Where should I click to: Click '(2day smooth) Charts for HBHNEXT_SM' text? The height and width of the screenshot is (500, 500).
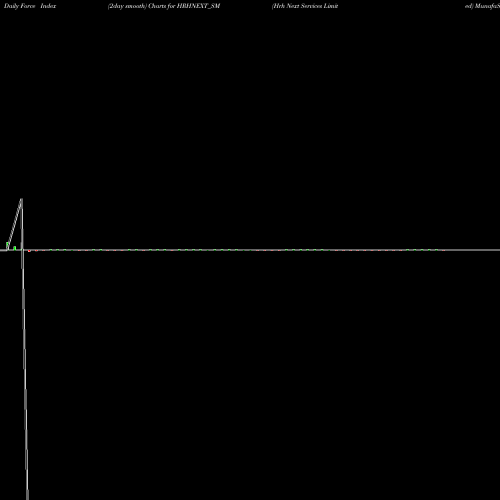tap(164, 6)
